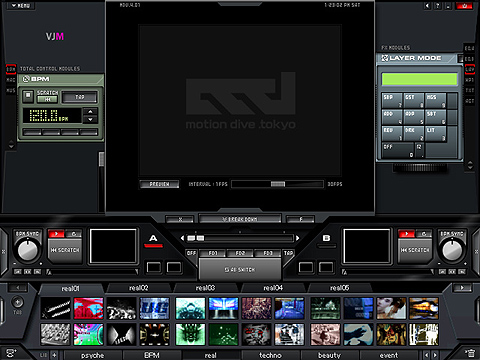Click the TAP button in BPM module
The image size is (480, 360).
pyautogui.click(x=80, y=97)
